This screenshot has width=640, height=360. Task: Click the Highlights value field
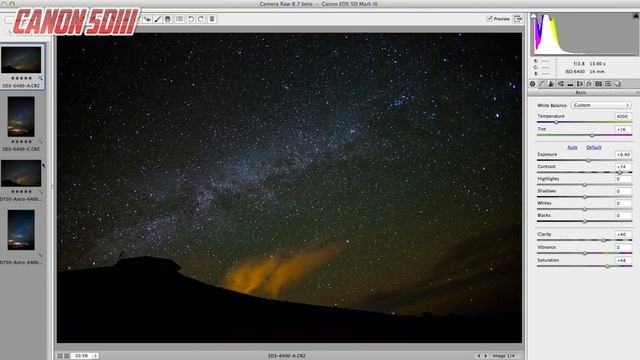pyautogui.click(x=623, y=179)
